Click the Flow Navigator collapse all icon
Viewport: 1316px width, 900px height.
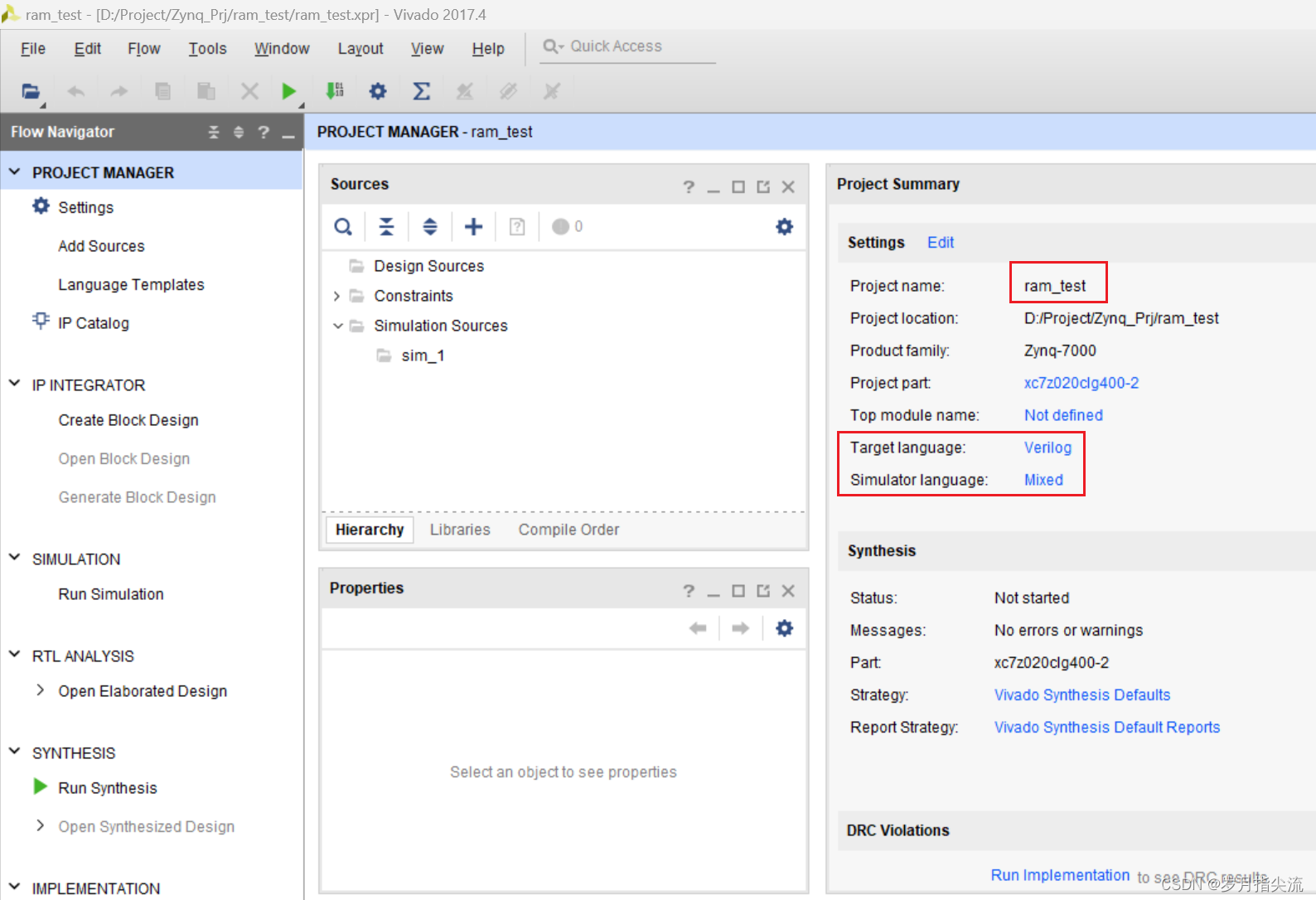tap(214, 132)
